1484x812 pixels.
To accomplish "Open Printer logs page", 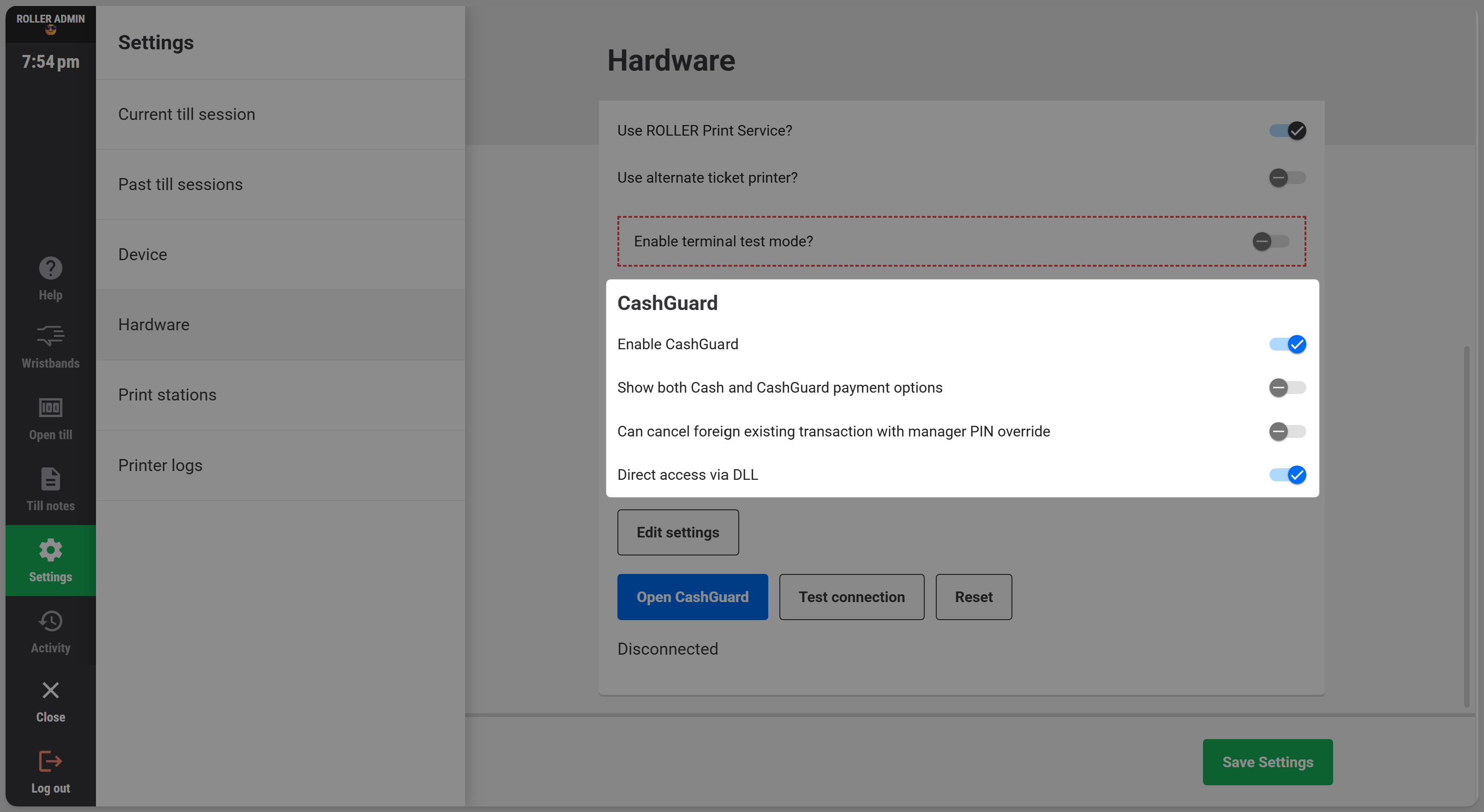I will 281,466.
